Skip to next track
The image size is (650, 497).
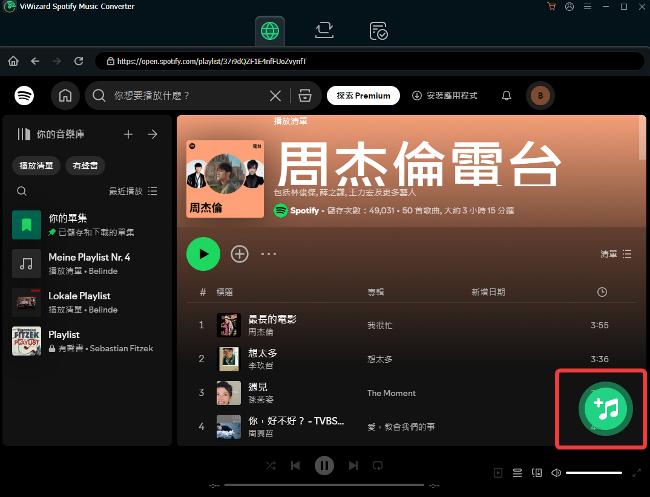353,465
